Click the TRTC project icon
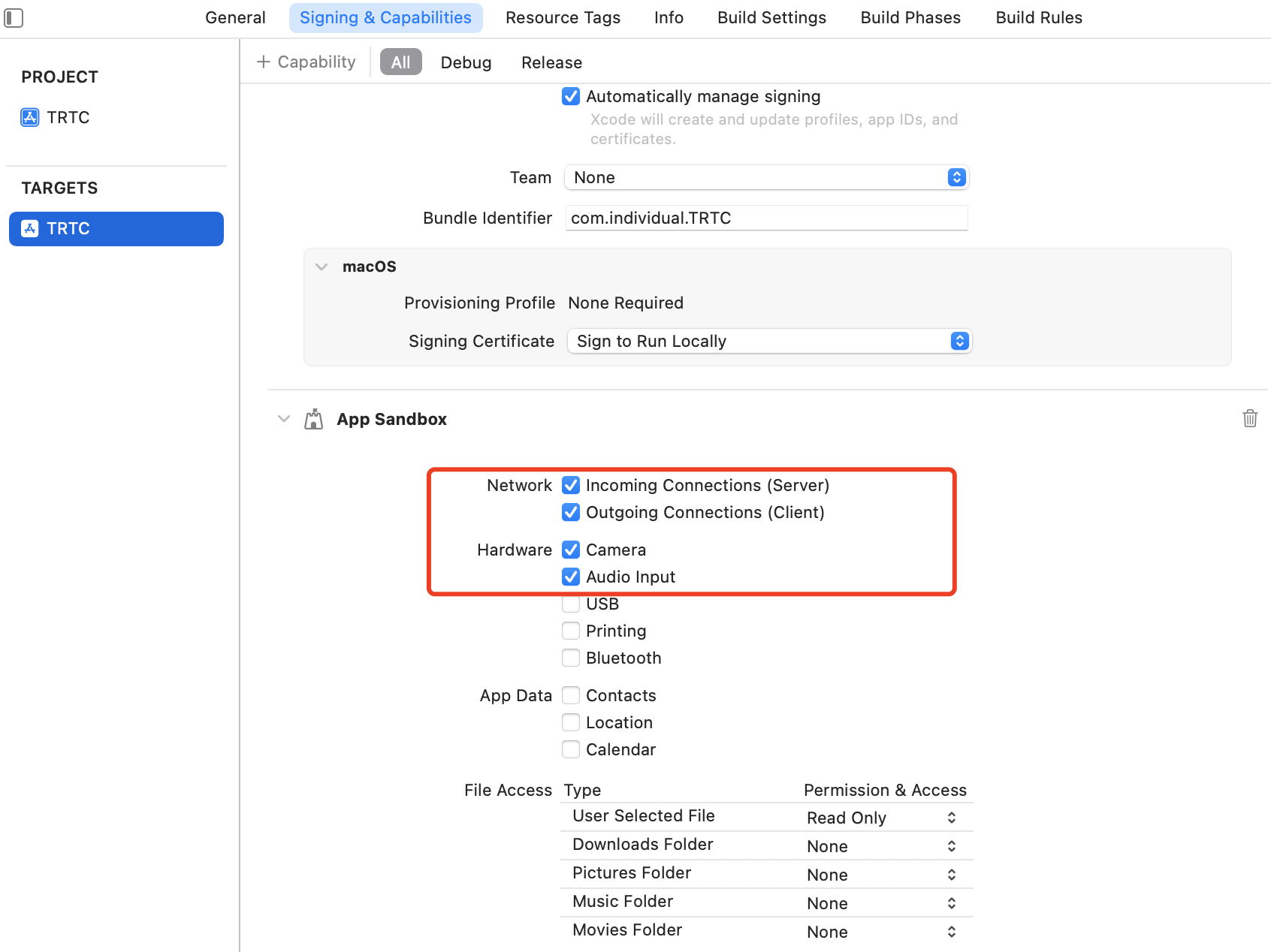The height and width of the screenshot is (952, 1271). 30,117
